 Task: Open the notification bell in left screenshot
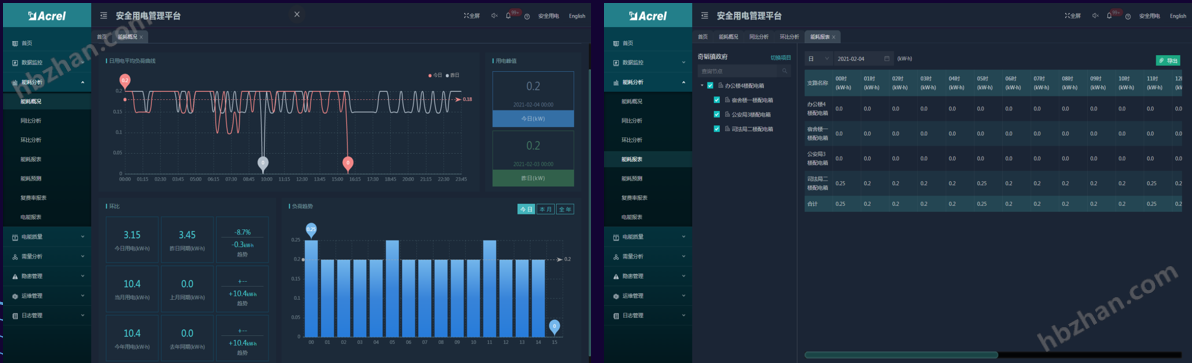point(508,15)
